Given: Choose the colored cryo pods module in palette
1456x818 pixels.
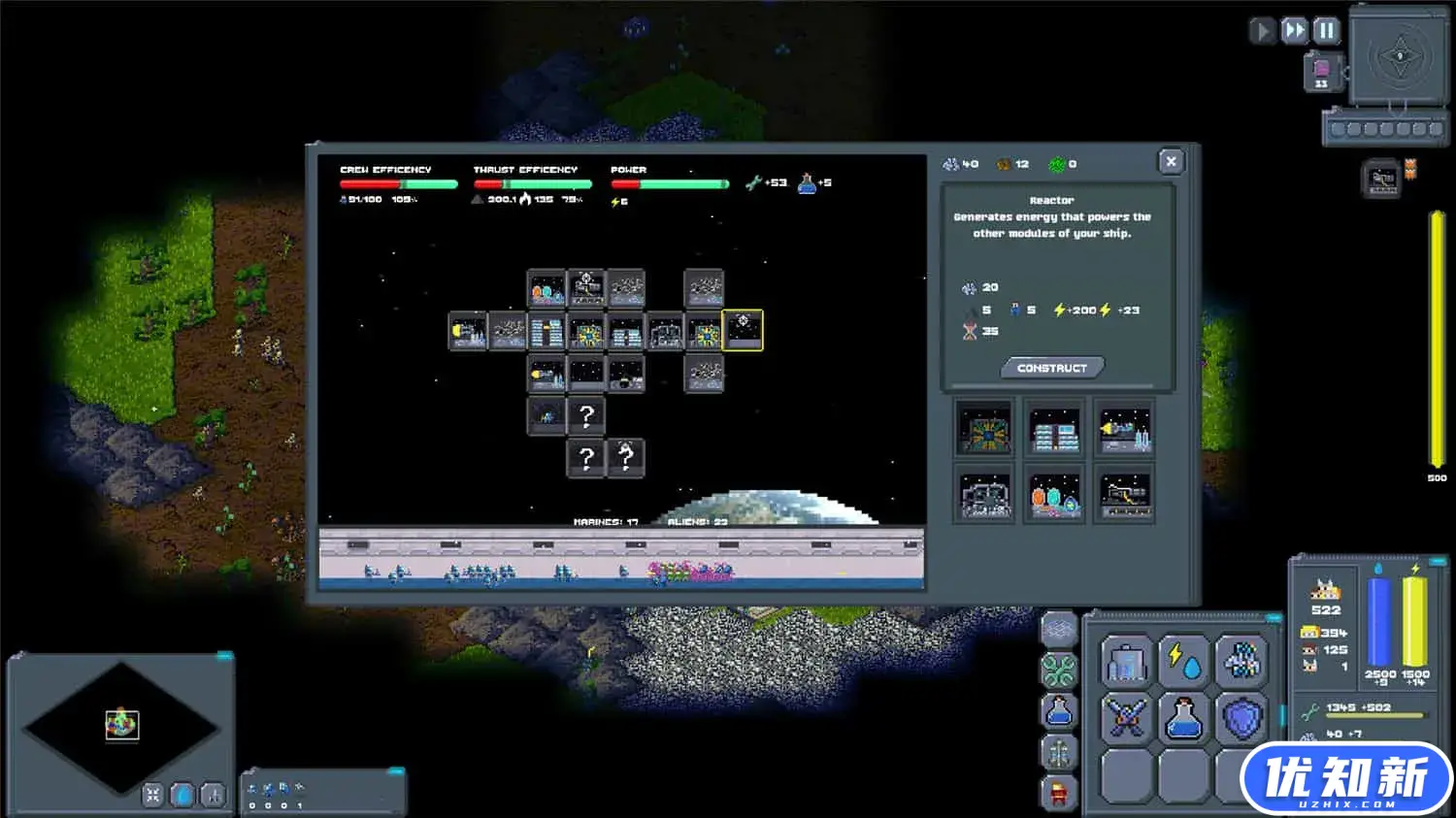Looking at the screenshot, I should (1055, 495).
